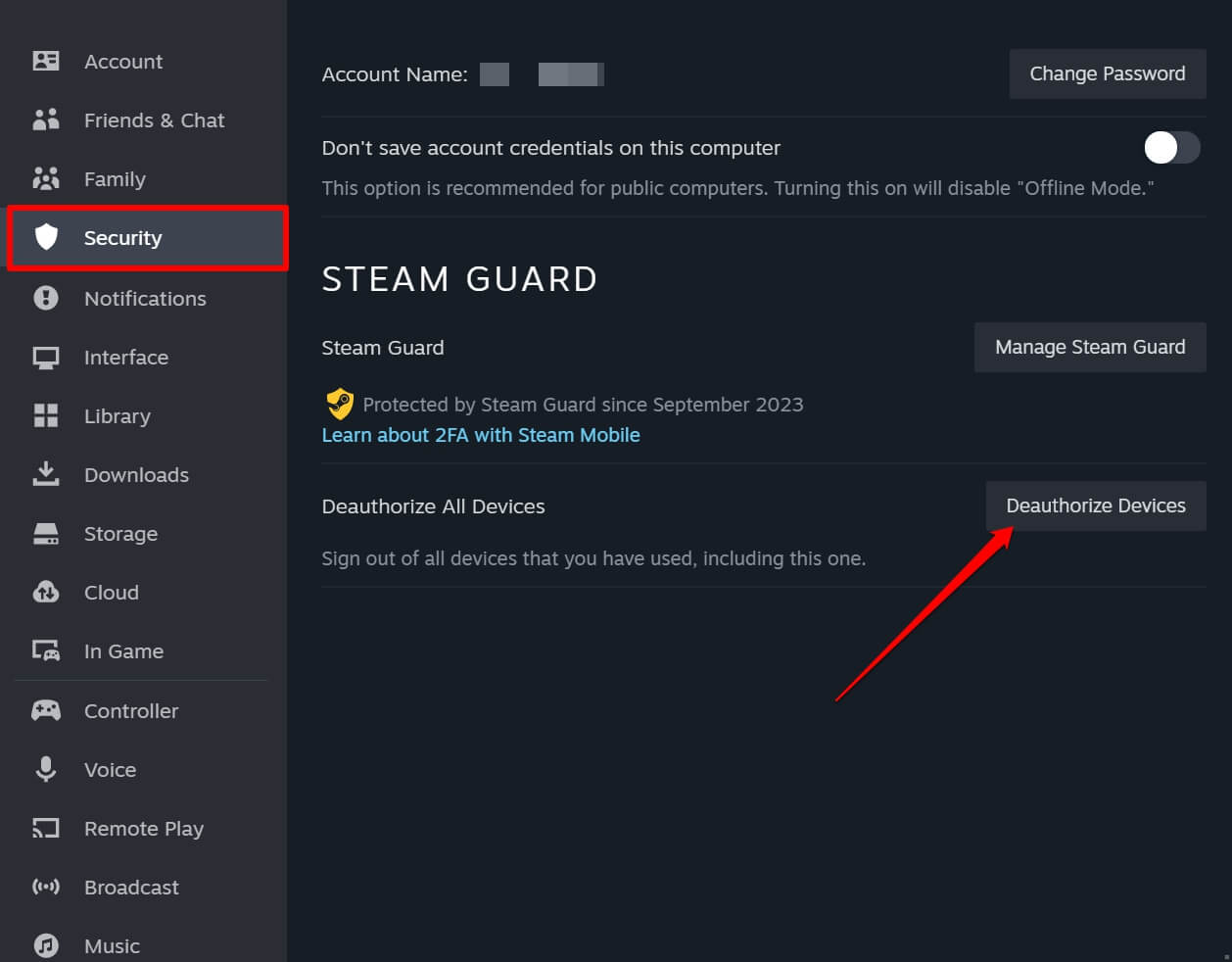Open Learn about 2FA with Steam Mobile
Image resolution: width=1232 pixels, height=962 pixels.
click(x=481, y=434)
